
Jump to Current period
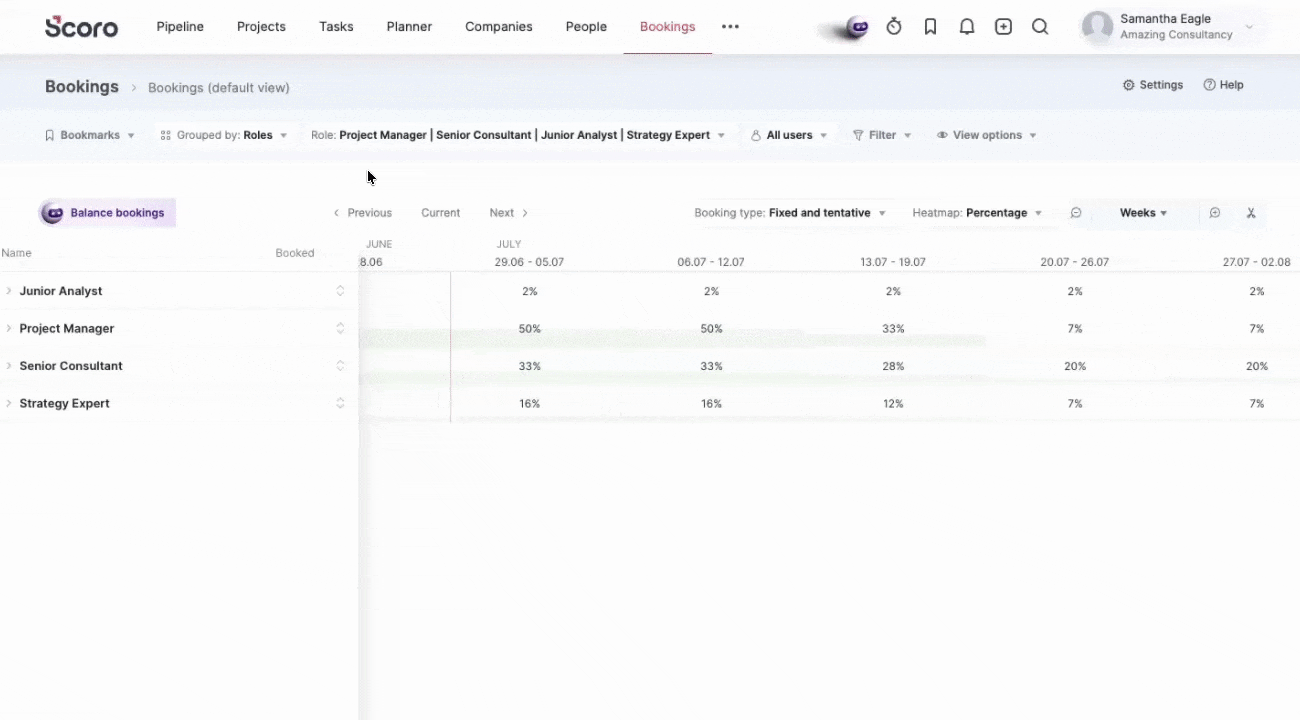coord(440,213)
